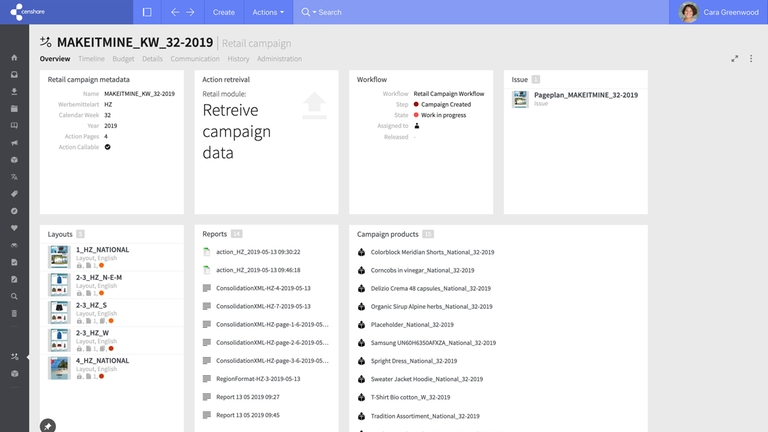Open the translation icon in sidebar
This screenshot has width=768, height=432.
click(14, 177)
